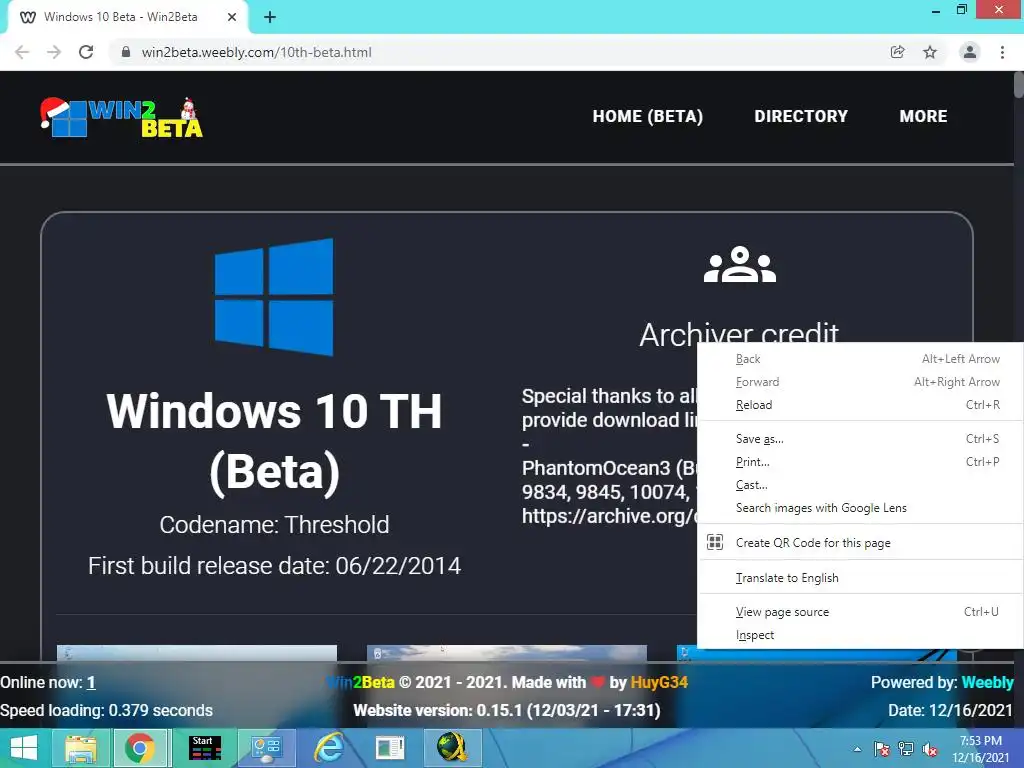1024x768 pixels.
Task: Click the Website version 0.15.1 text
Action: [507, 711]
